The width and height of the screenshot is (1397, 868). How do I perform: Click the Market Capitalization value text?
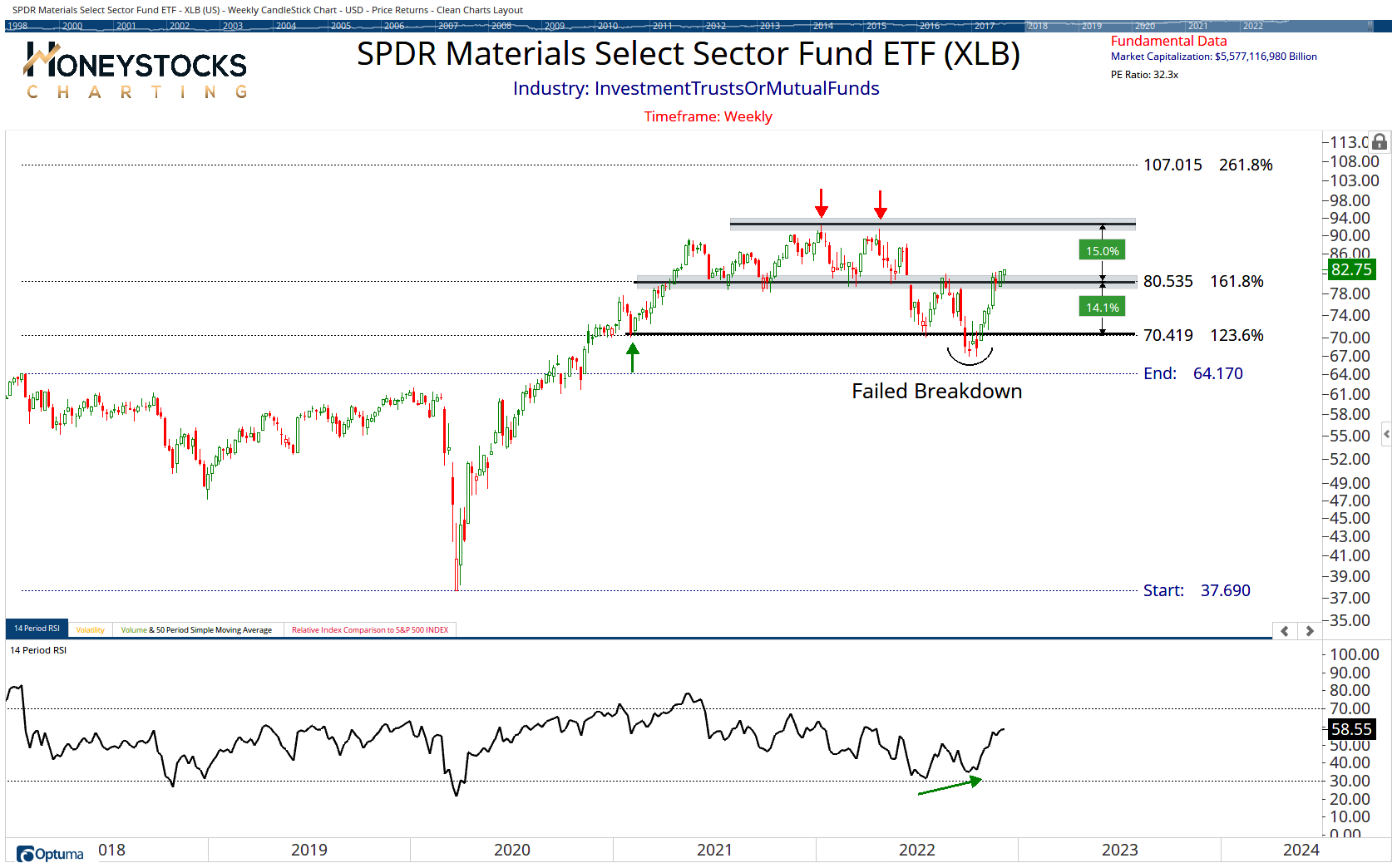[1213, 57]
